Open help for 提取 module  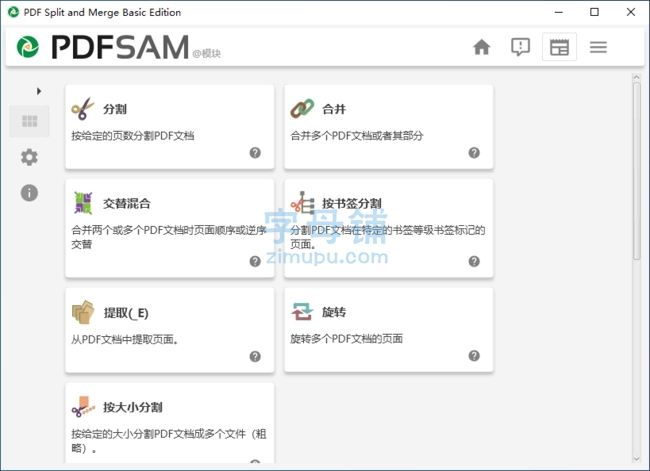point(255,356)
